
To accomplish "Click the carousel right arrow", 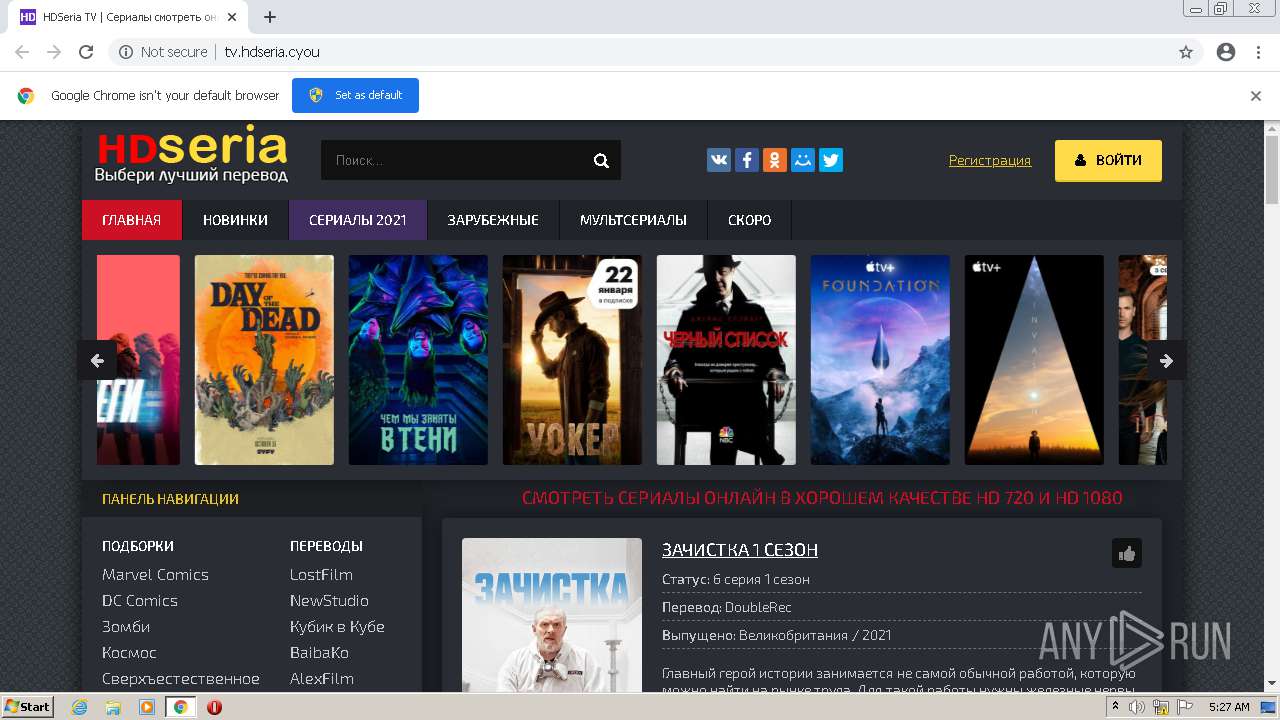I will pos(1166,361).
